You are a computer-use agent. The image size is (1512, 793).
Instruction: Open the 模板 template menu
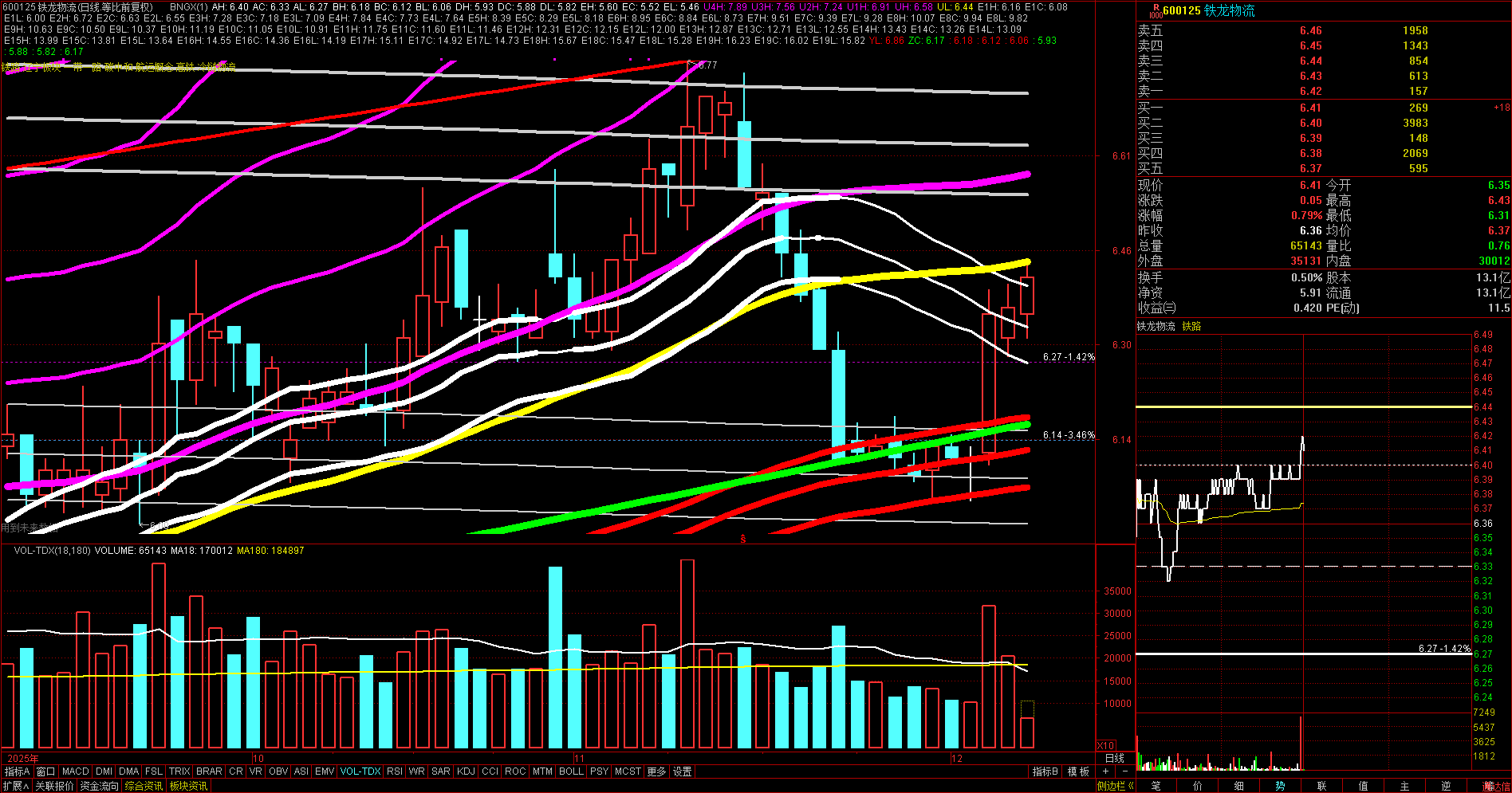point(1078,771)
